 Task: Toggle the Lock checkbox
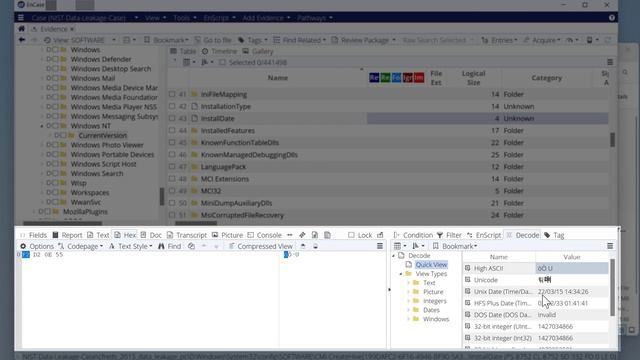(x=351, y=235)
